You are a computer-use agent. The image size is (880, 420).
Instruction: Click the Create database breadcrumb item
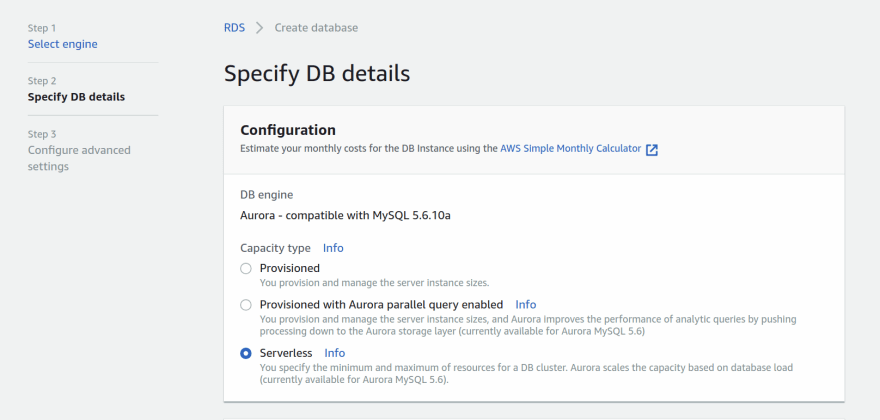316,28
